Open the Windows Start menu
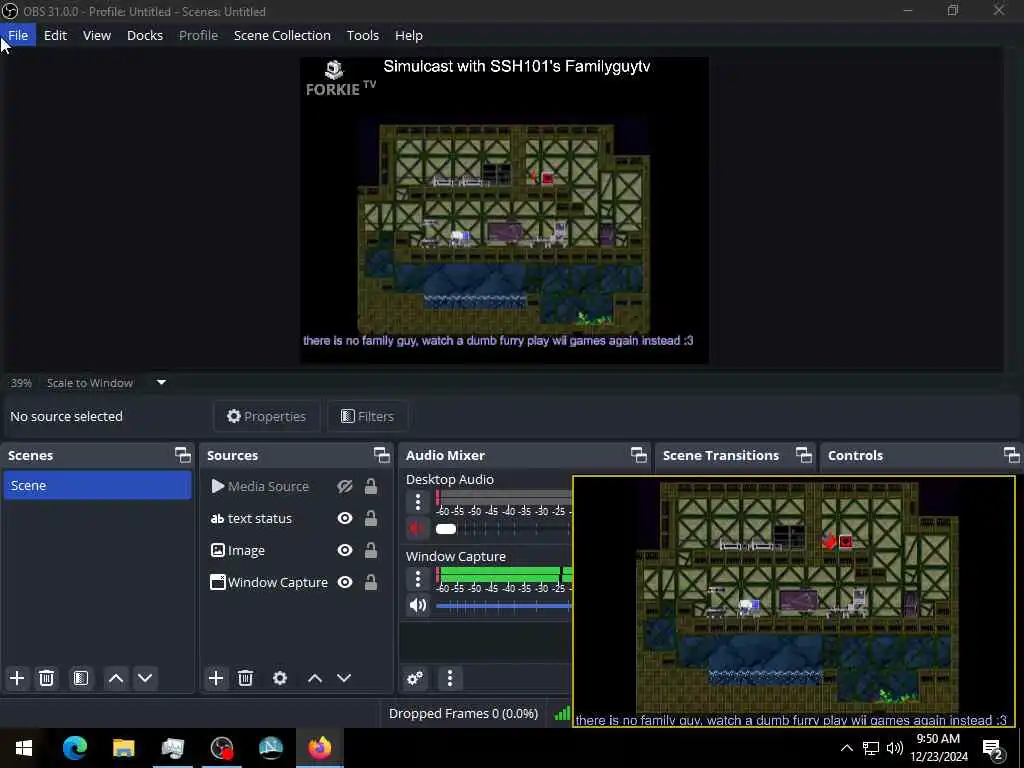This screenshot has height=768, width=1024. (x=24, y=748)
